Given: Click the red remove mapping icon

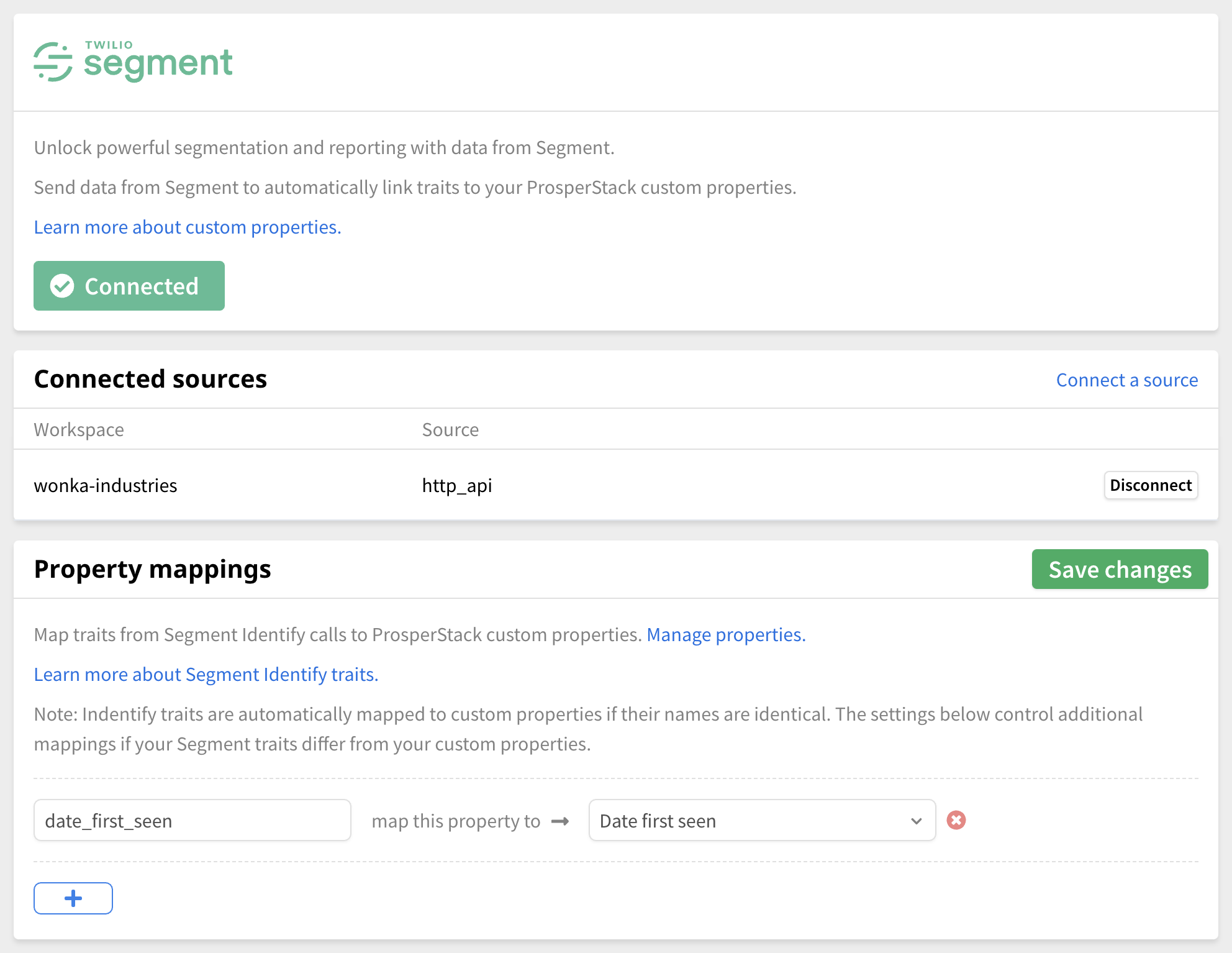Looking at the screenshot, I should click(956, 820).
